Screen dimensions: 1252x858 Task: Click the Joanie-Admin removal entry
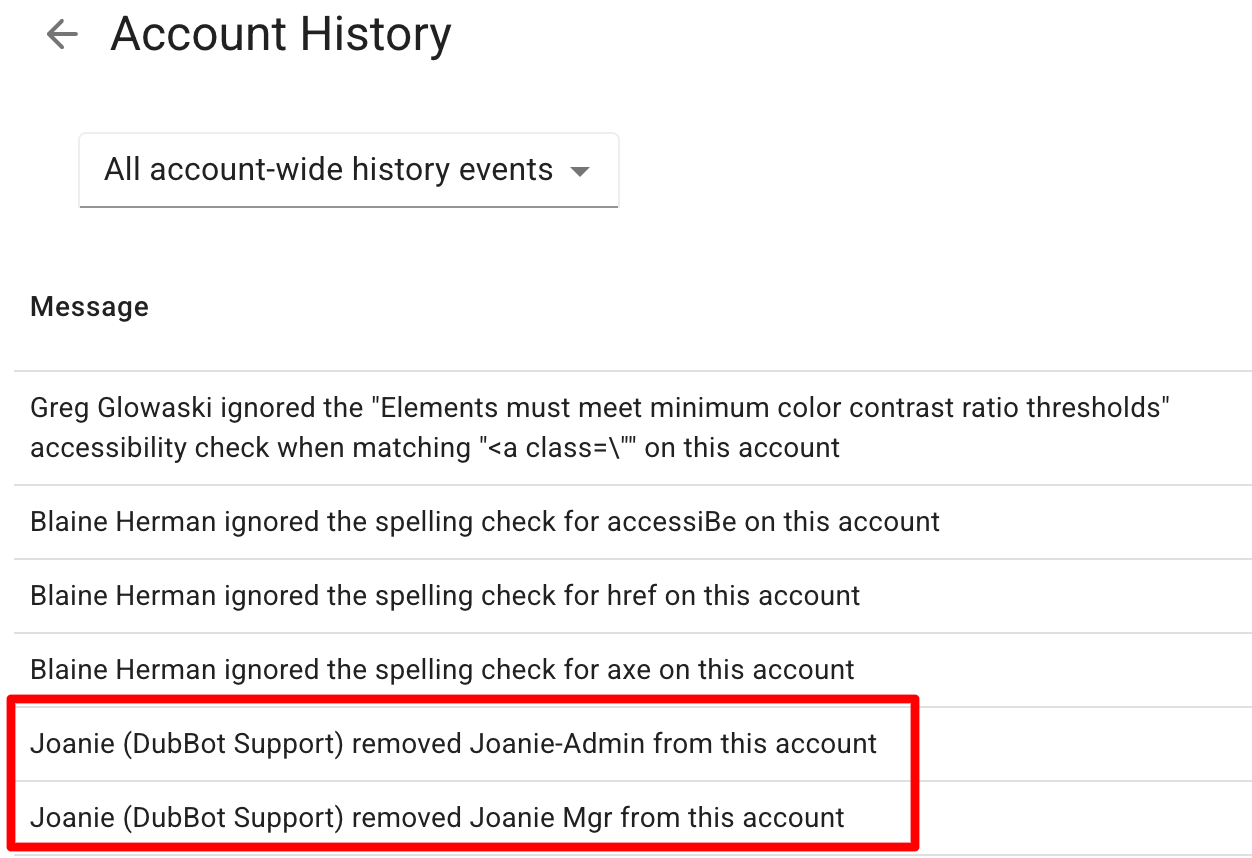(453, 743)
